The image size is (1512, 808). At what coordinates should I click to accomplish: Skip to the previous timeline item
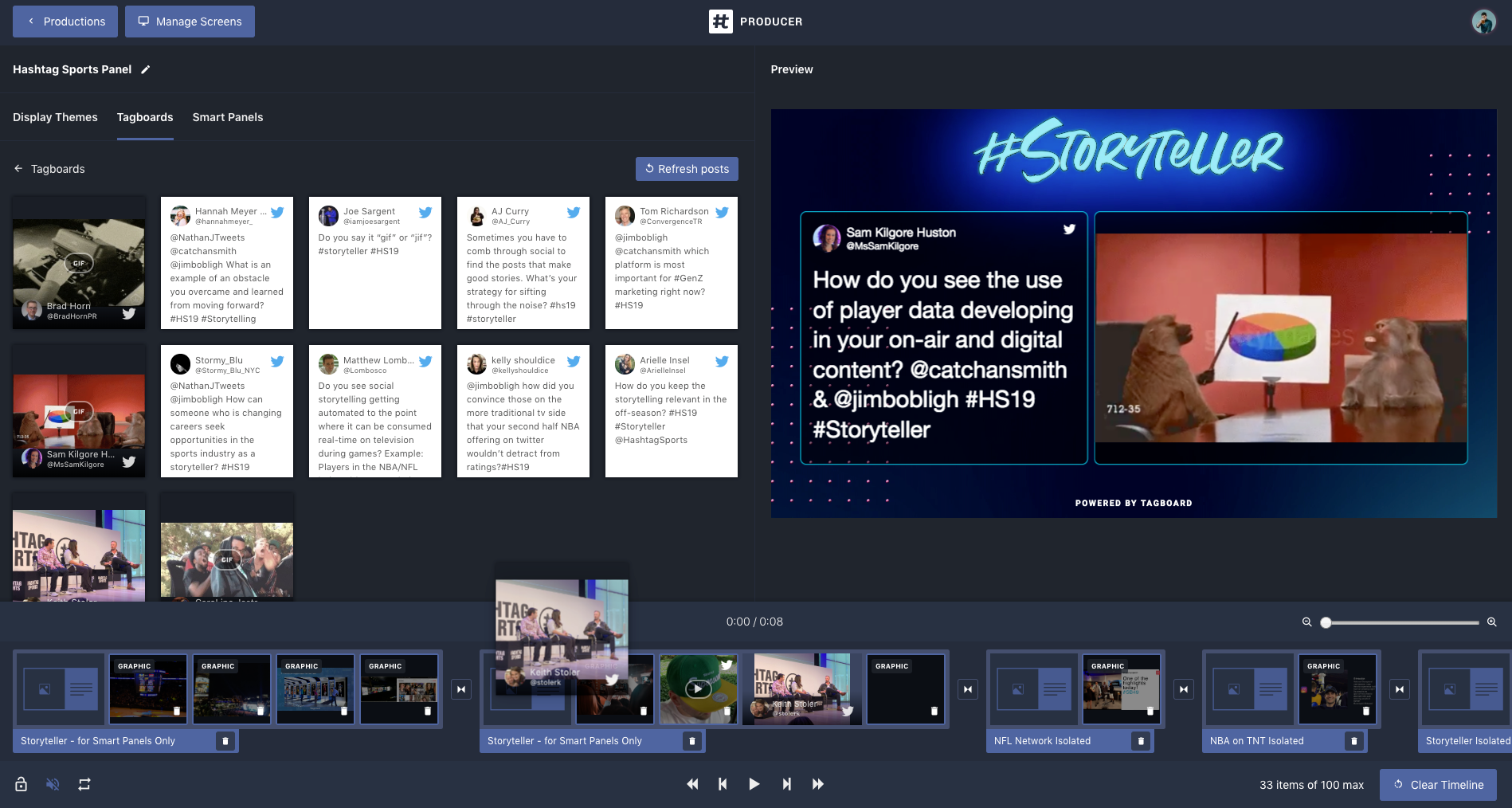point(723,784)
